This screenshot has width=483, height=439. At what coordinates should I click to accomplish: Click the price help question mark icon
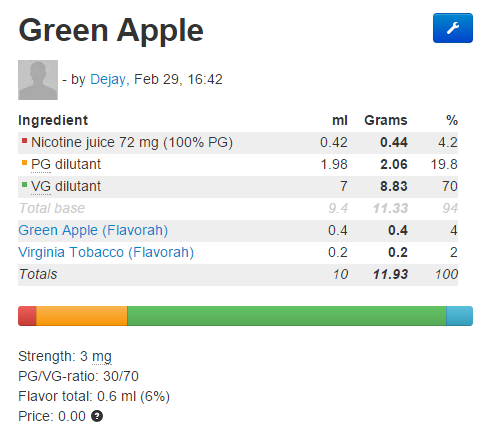[x=97, y=416]
